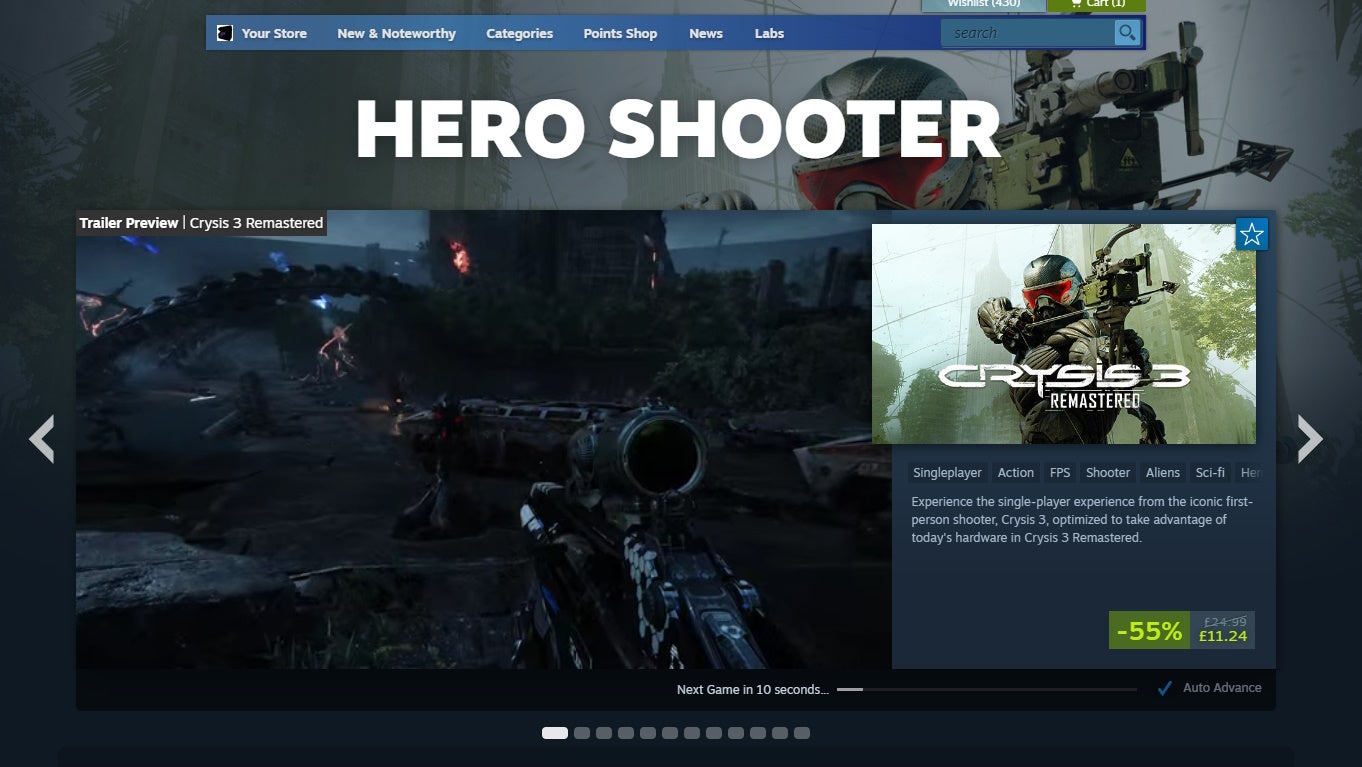The height and width of the screenshot is (767, 1362).
Task: Open the Labs page
Action: [769, 33]
